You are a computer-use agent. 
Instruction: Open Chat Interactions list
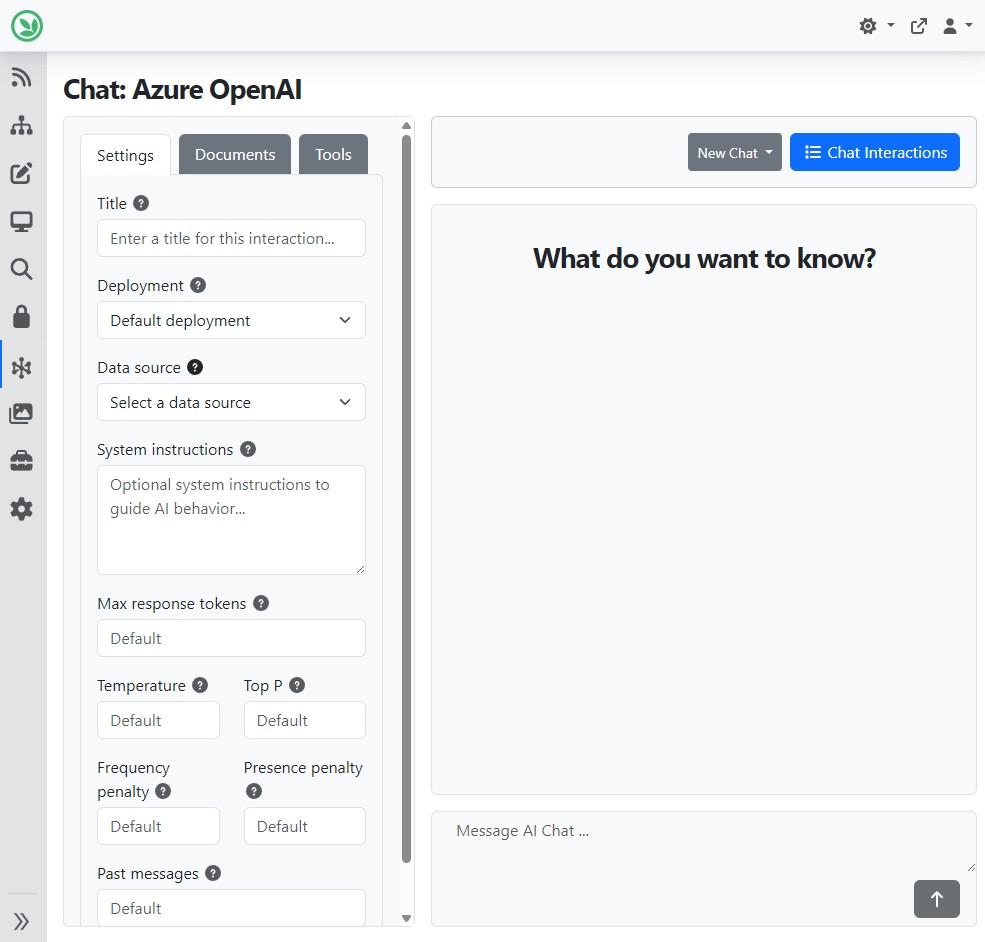point(874,152)
